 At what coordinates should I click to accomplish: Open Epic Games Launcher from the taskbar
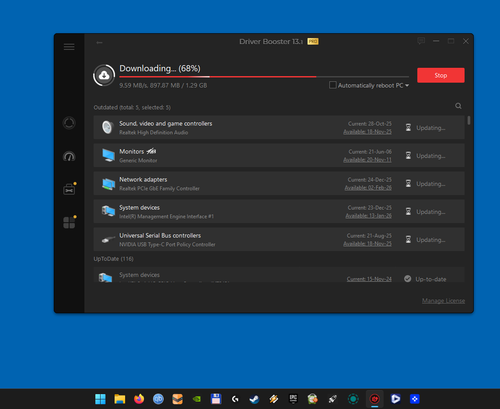[293, 399]
